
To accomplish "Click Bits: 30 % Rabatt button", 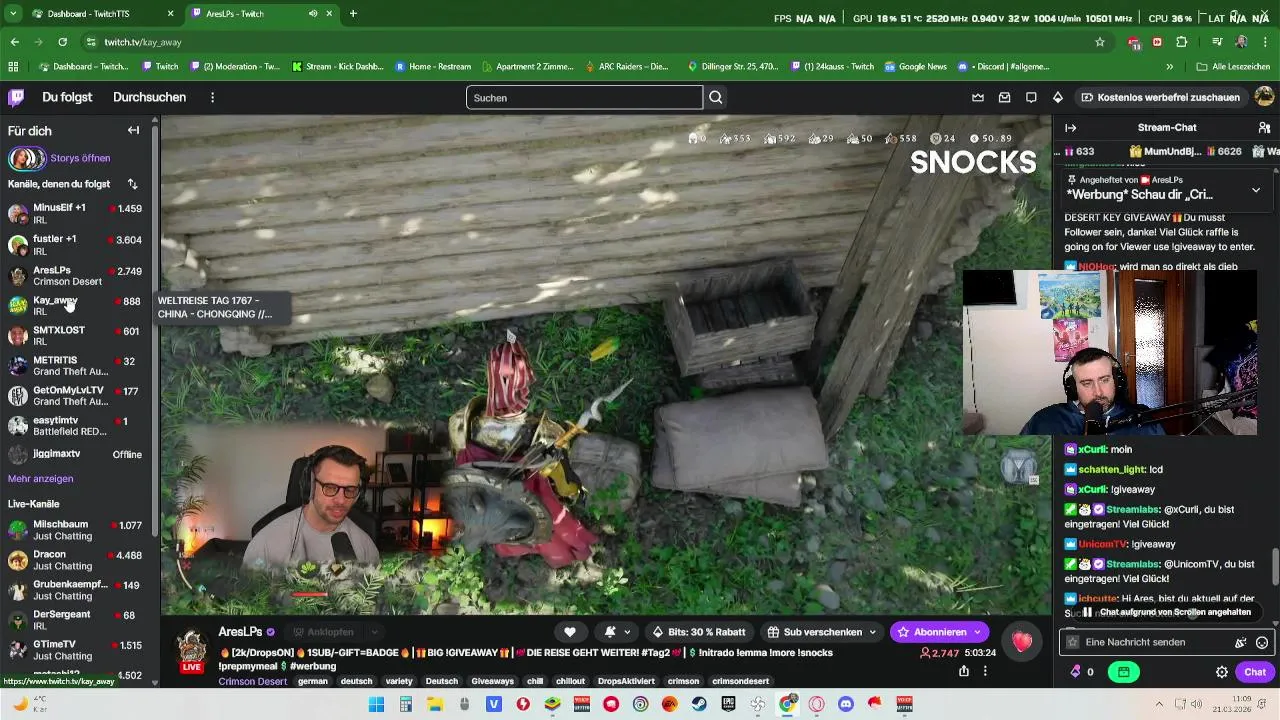I will [x=698, y=632].
